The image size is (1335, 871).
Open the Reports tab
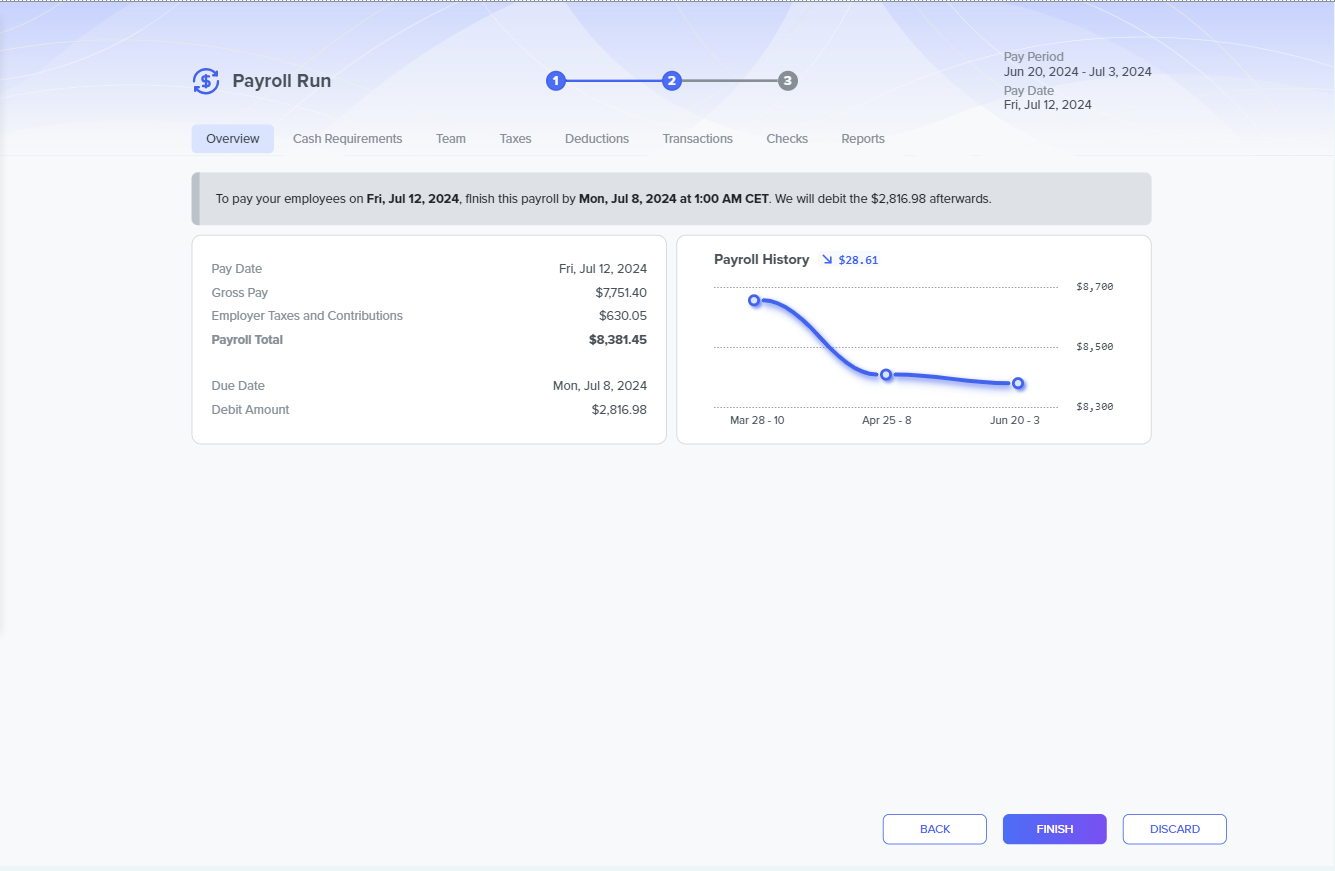pyautogui.click(x=863, y=139)
